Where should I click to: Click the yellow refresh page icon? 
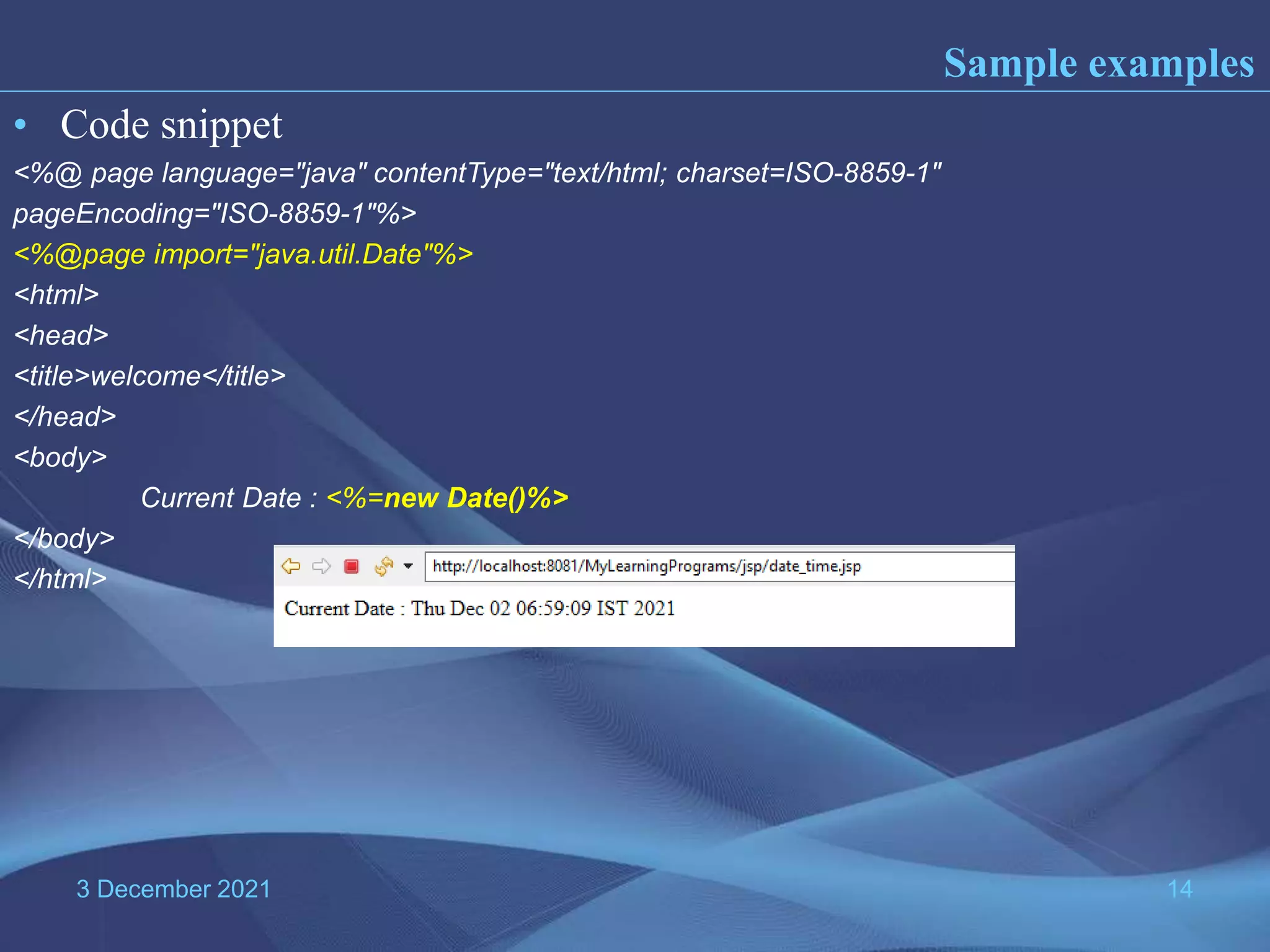(384, 566)
